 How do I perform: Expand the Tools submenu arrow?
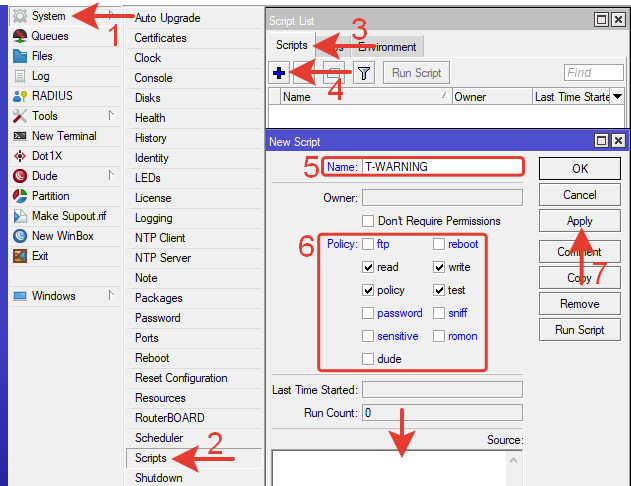point(111,115)
